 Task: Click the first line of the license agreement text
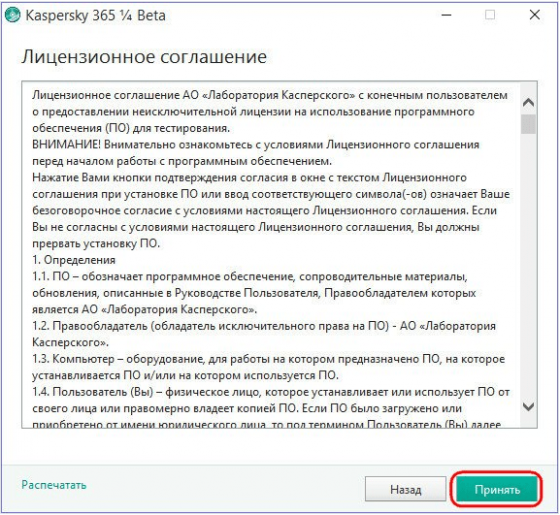[270, 95]
